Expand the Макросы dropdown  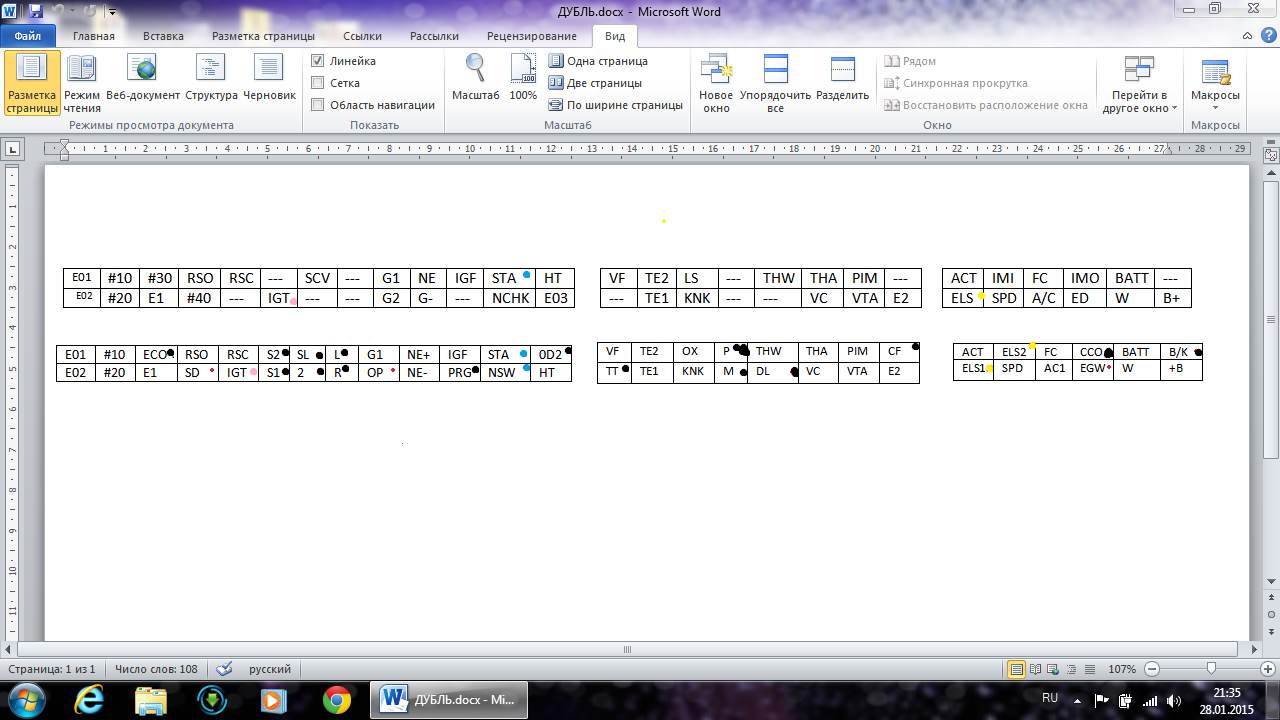(1215, 107)
